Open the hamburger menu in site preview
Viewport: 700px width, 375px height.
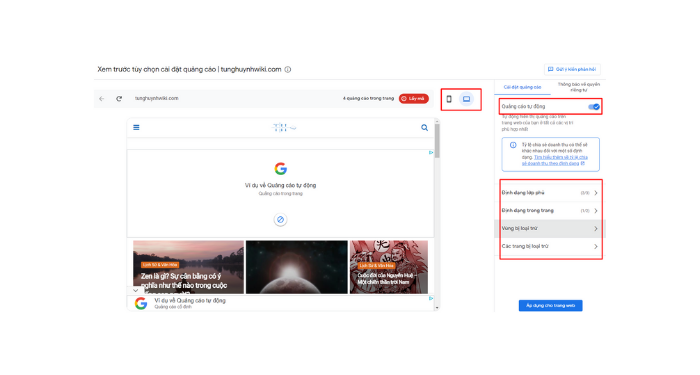pos(136,128)
